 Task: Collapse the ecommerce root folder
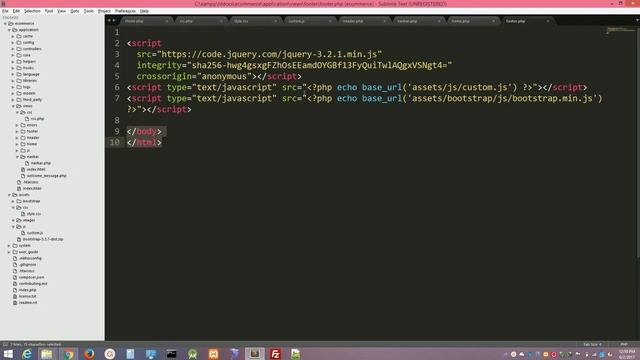pyautogui.click(x=5, y=23)
